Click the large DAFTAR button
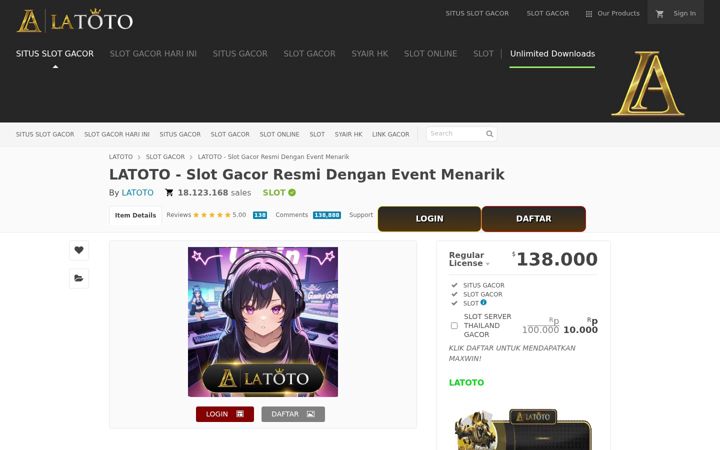 point(534,219)
